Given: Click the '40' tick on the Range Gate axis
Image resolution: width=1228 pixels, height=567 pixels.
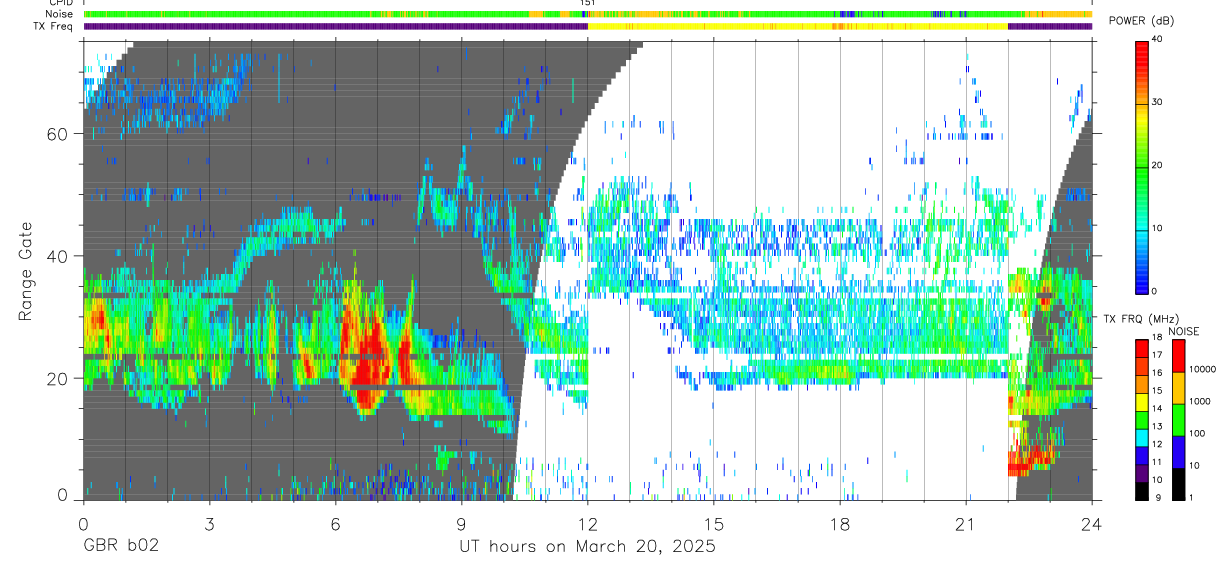Looking at the screenshot, I should tap(56, 256).
